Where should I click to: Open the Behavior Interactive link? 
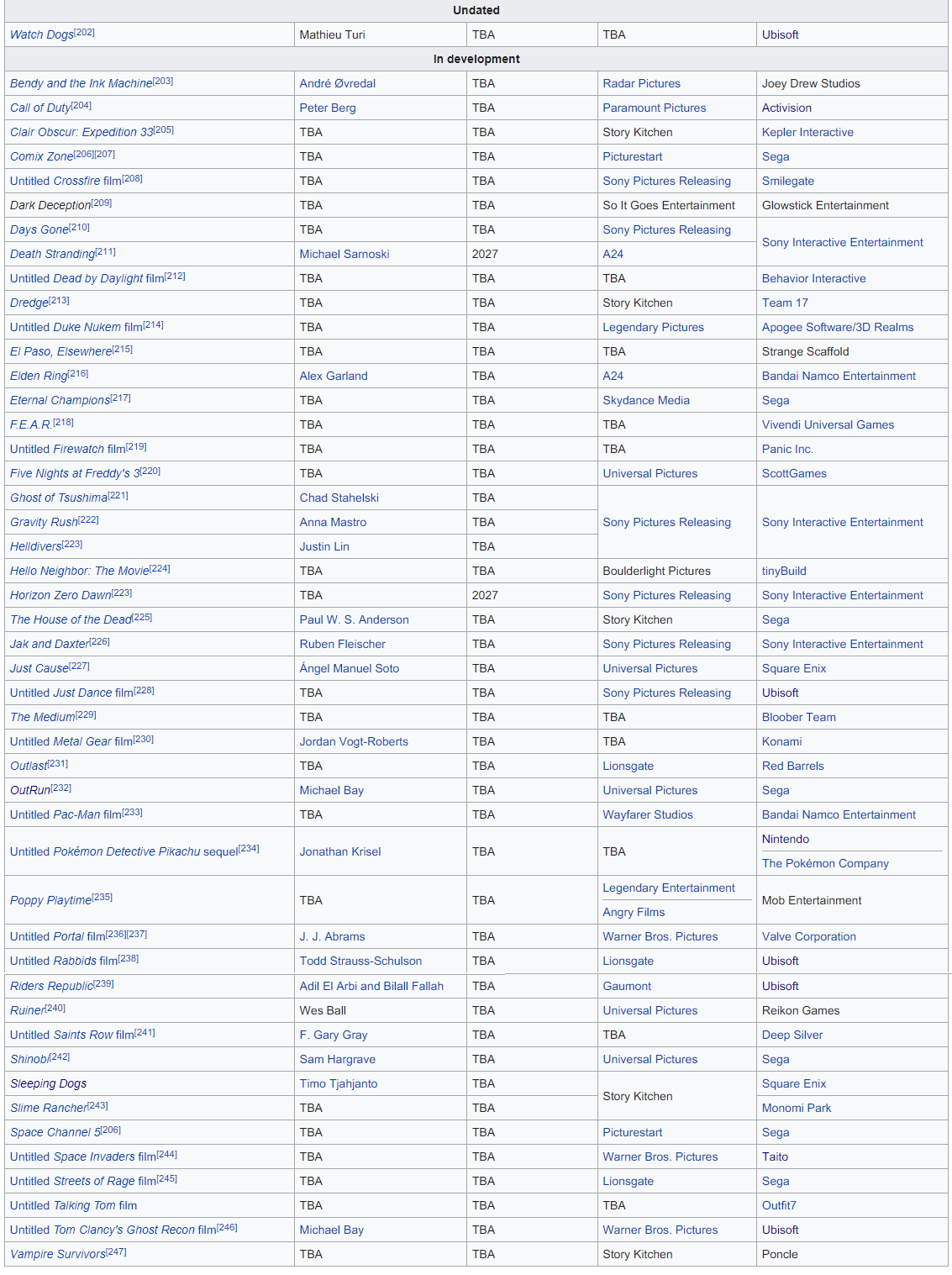click(813, 279)
